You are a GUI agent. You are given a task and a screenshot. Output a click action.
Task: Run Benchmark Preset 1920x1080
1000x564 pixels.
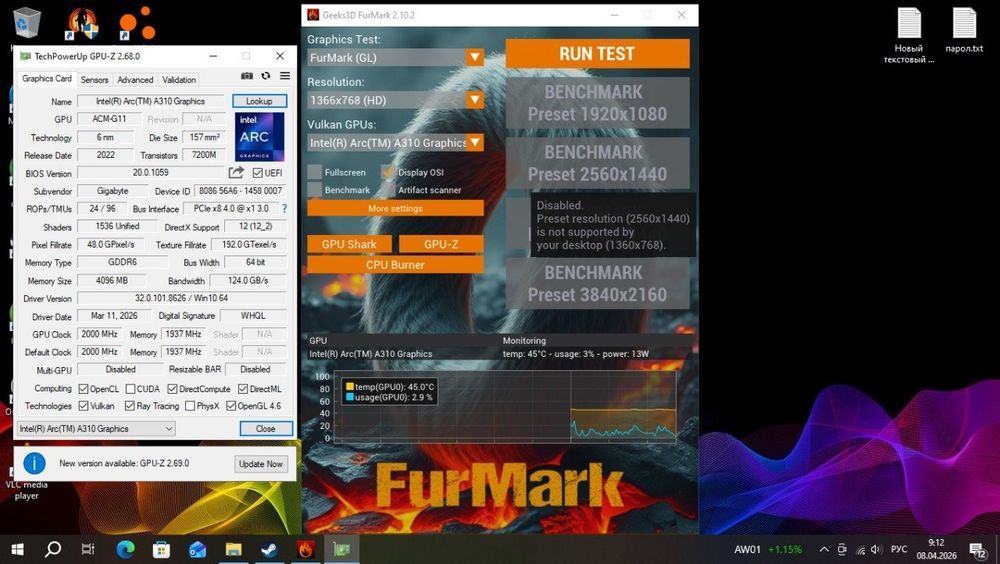[x=598, y=103]
